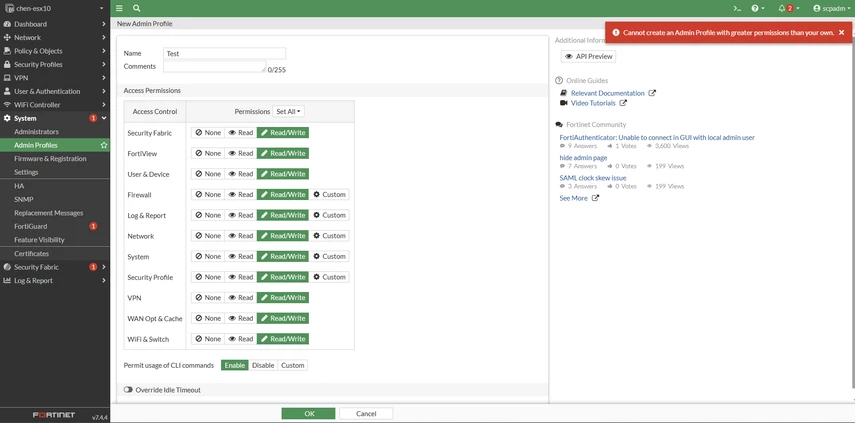
Task: Set System permission to Custom
Action: (329, 256)
